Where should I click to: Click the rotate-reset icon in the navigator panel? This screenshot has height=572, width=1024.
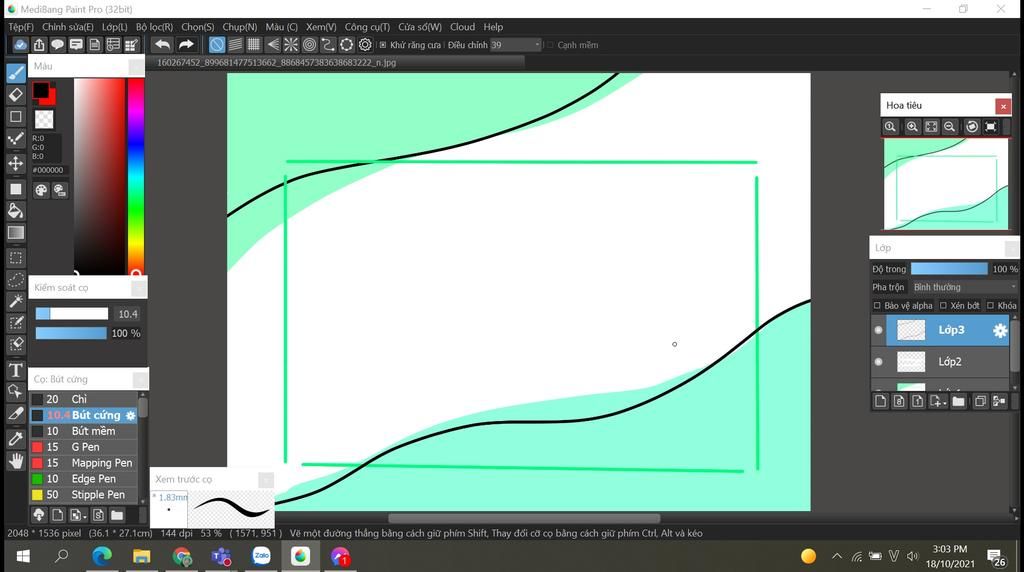tap(972, 127)
